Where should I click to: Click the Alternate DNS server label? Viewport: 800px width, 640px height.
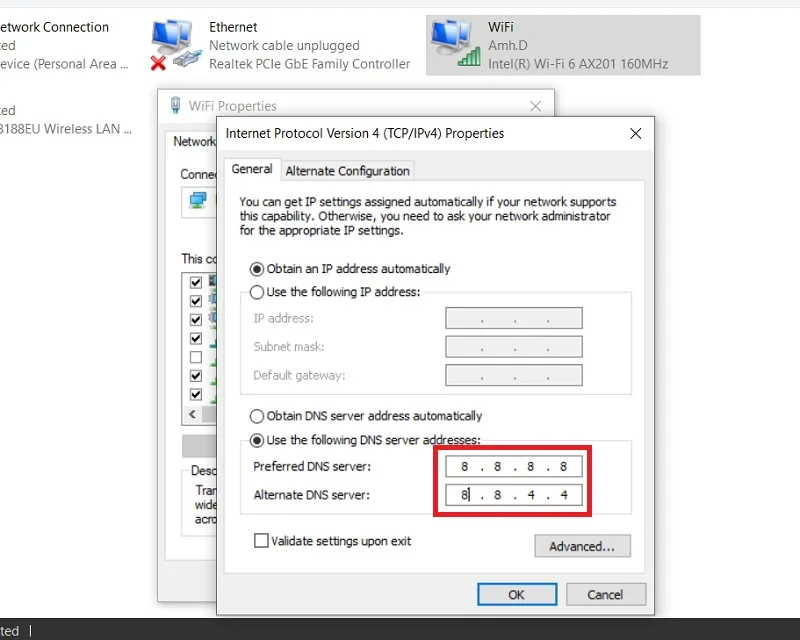tap(311, 495)
